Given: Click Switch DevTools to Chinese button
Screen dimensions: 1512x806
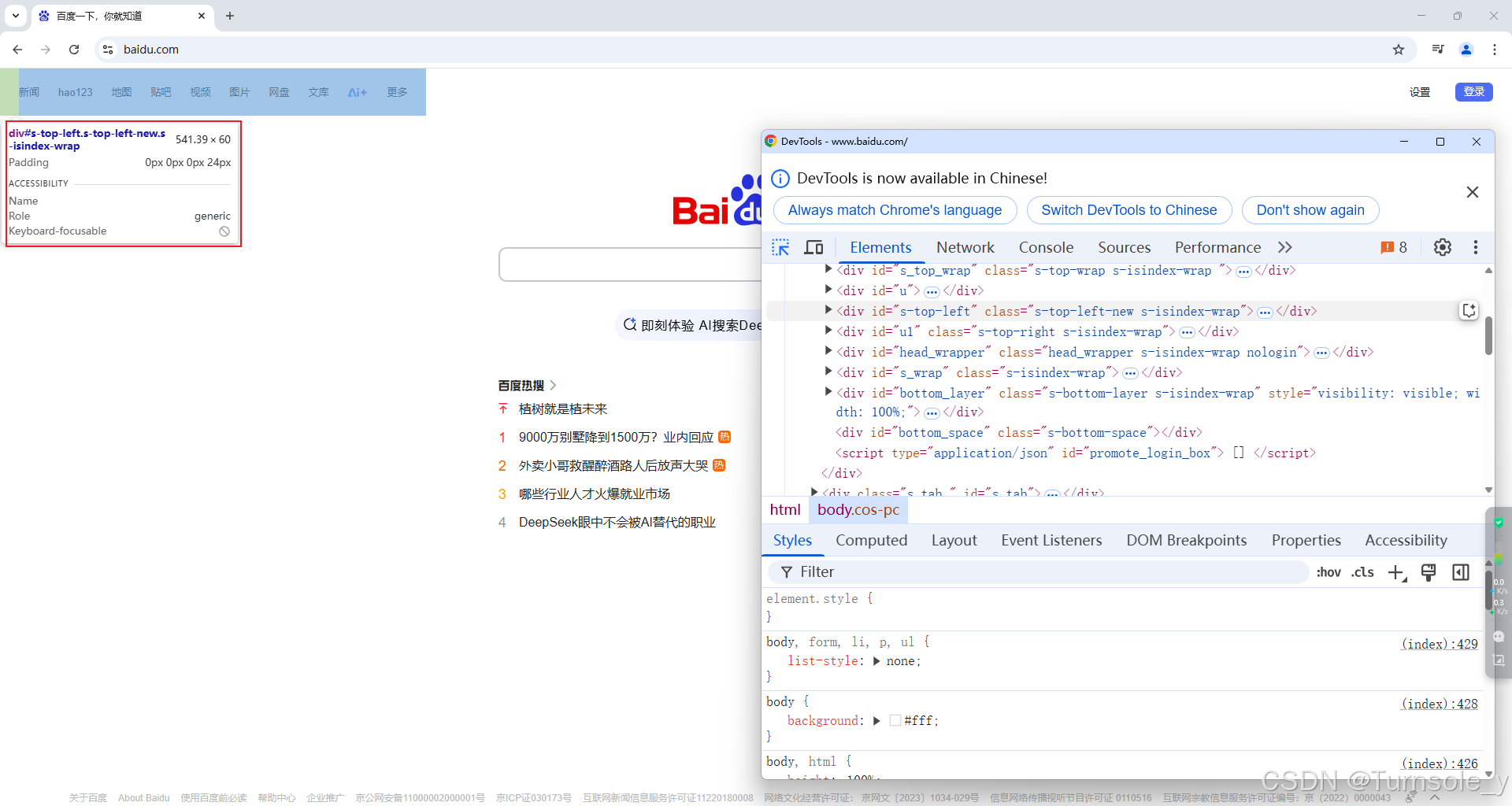Looking at the screenshot, I should coord(1128,210).
